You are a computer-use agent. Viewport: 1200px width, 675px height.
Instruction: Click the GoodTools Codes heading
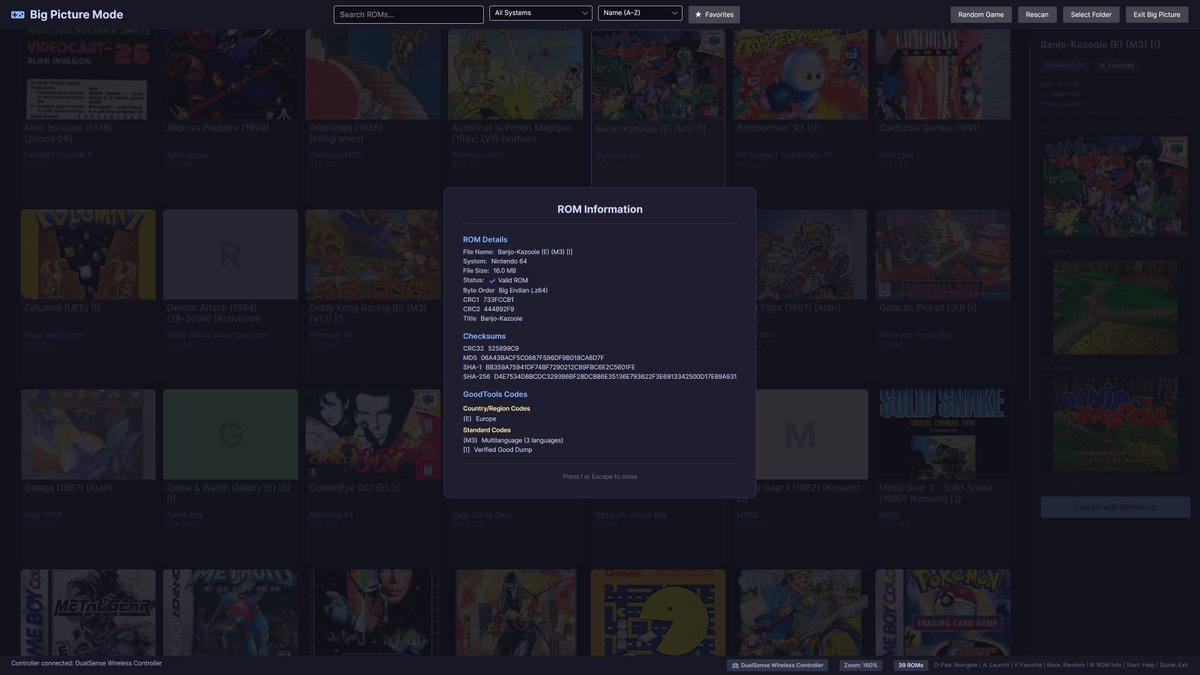495,394
